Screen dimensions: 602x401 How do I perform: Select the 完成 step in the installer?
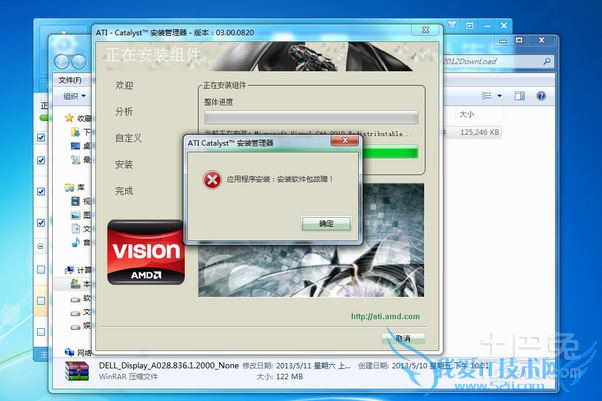pos(124,191)
